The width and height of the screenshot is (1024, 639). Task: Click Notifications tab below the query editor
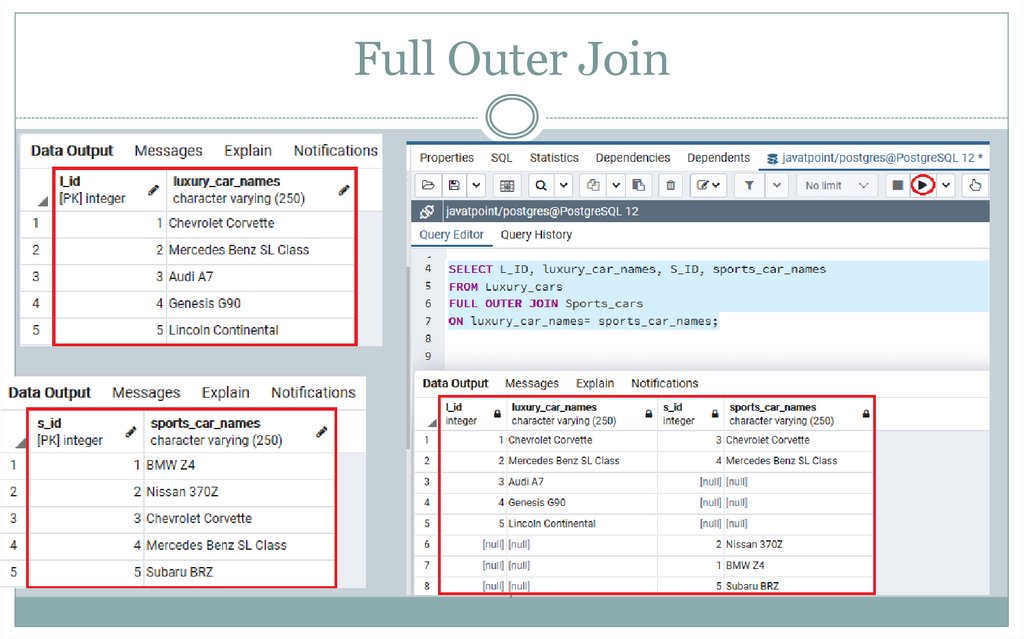(x=664, y=384)
